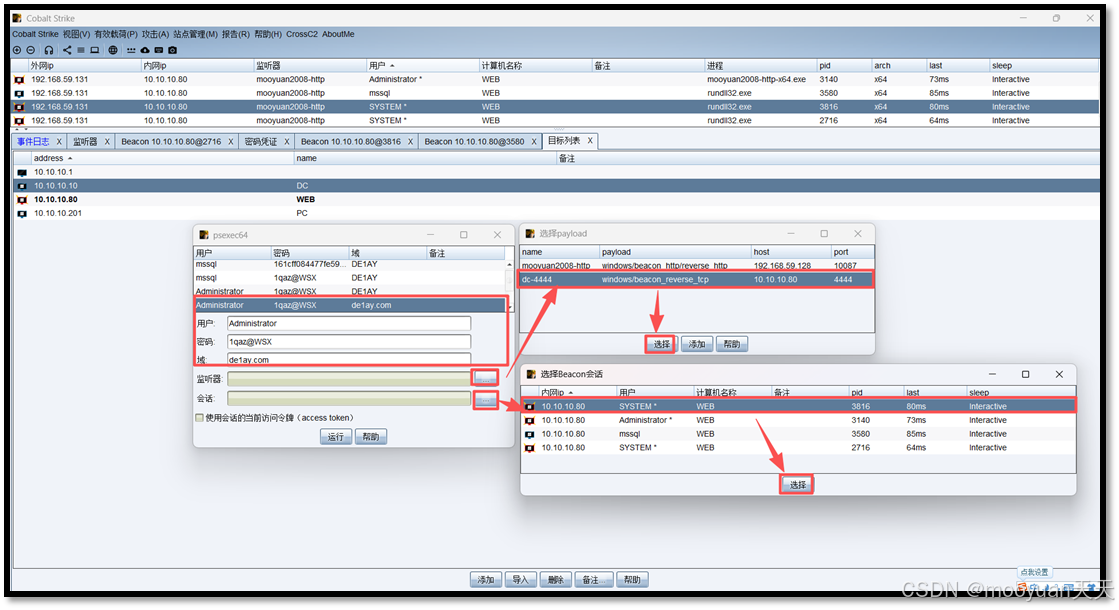Viewport: 1119px width, 610px height.
Task: Close the 监听器 tab with its X
Action: click(107, 142)
